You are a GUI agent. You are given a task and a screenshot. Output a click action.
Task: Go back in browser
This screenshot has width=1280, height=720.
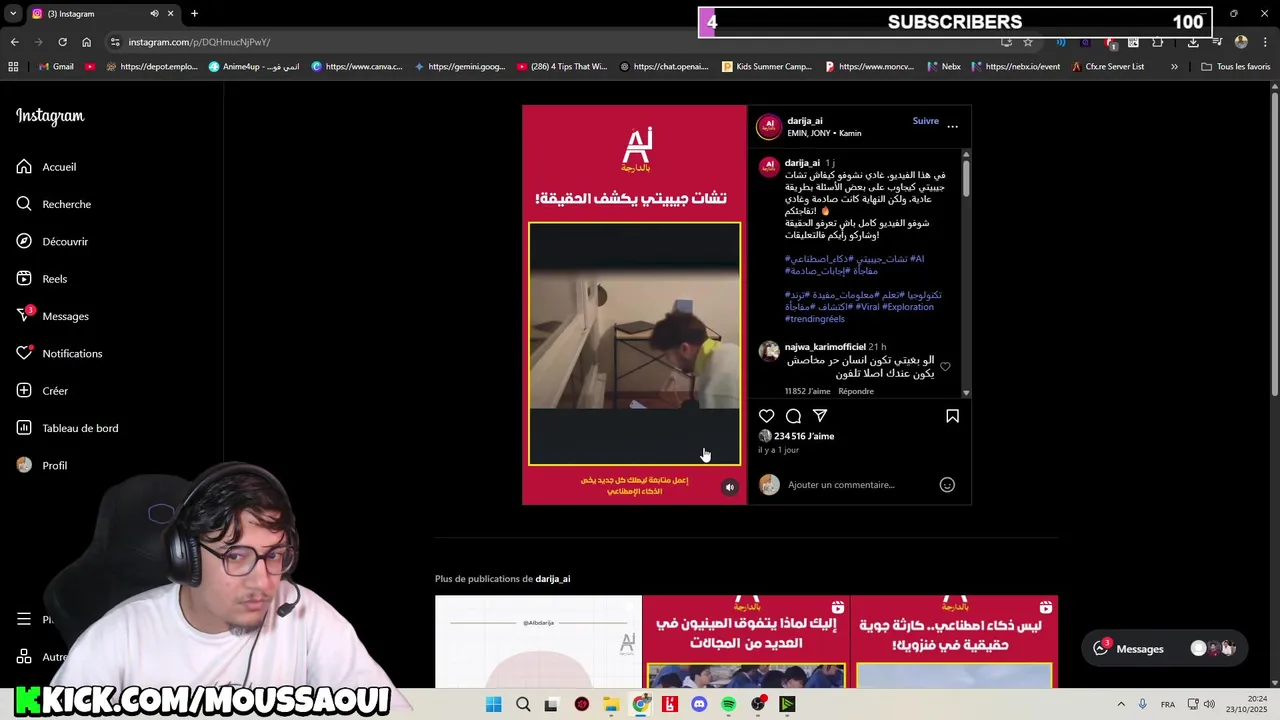coord(14,42)
